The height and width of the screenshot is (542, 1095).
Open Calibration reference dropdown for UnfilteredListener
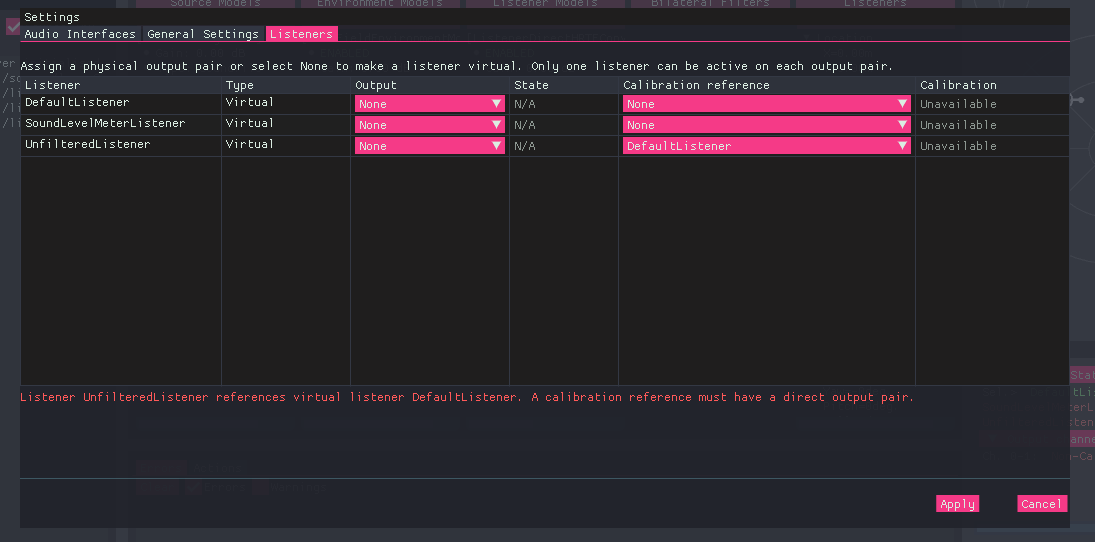tap(767, 146)
